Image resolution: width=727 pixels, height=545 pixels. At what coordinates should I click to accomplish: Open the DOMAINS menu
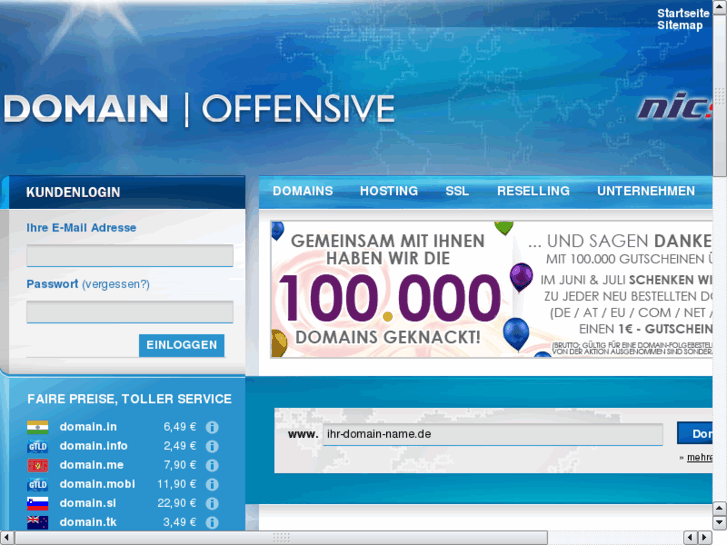(303, 191)
